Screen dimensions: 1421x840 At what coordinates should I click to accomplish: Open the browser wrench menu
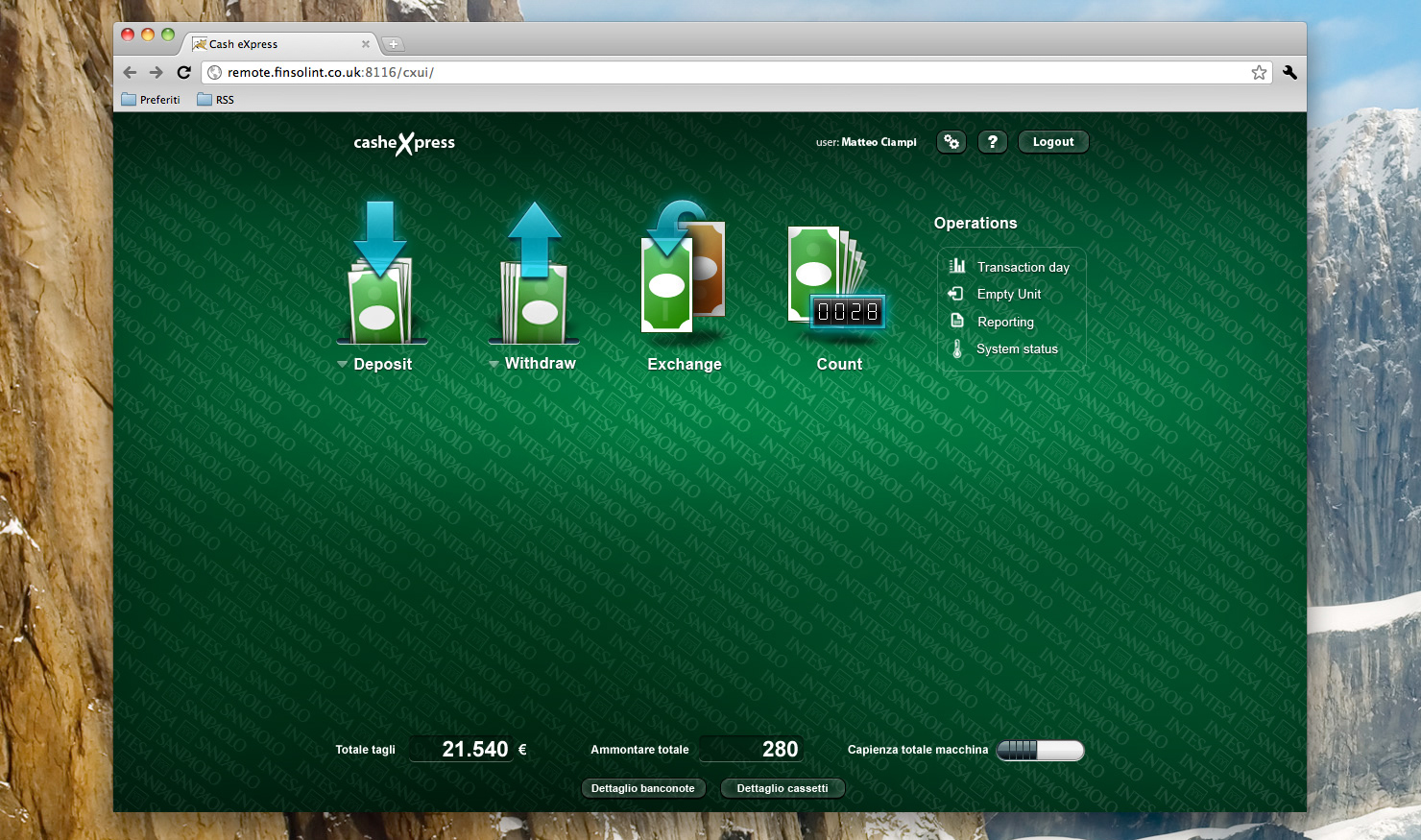point(1289,72)
